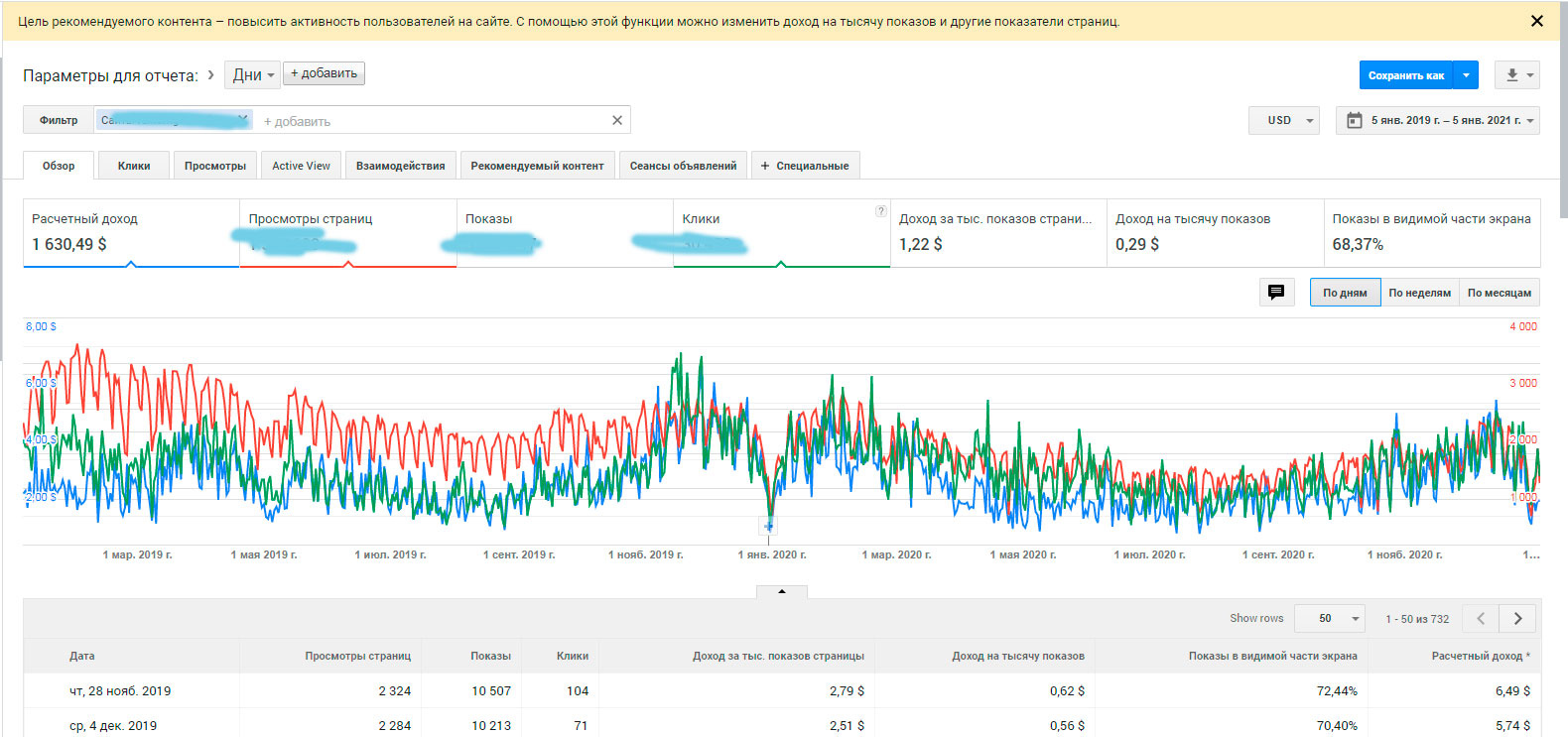Image resolution: width=1568 pixels, height=737 pixels.
Task: Select the Расчетный доход metric card
Action: (x=131, y=233)
